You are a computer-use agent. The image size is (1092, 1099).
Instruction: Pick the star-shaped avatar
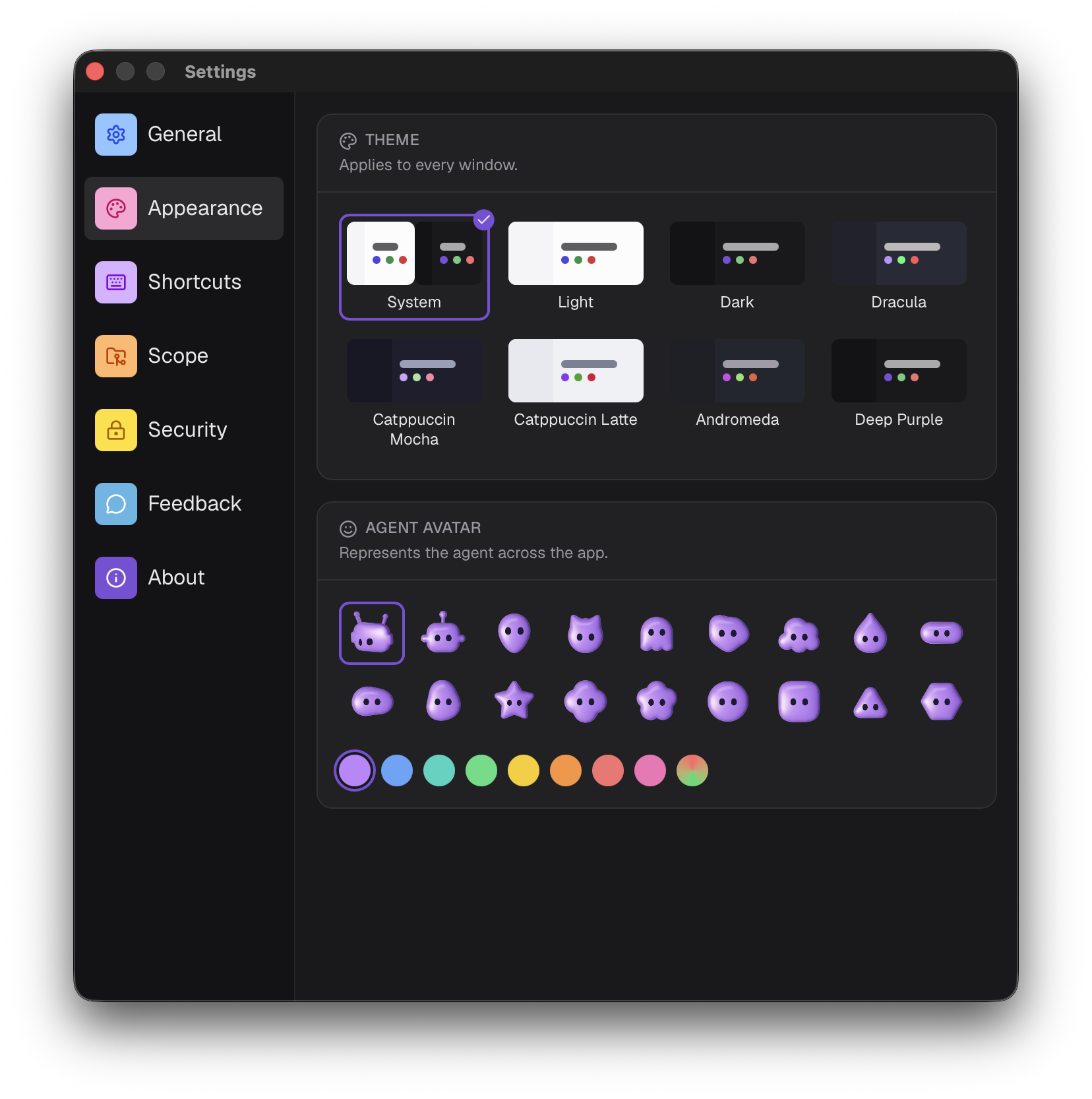point(514,701)
